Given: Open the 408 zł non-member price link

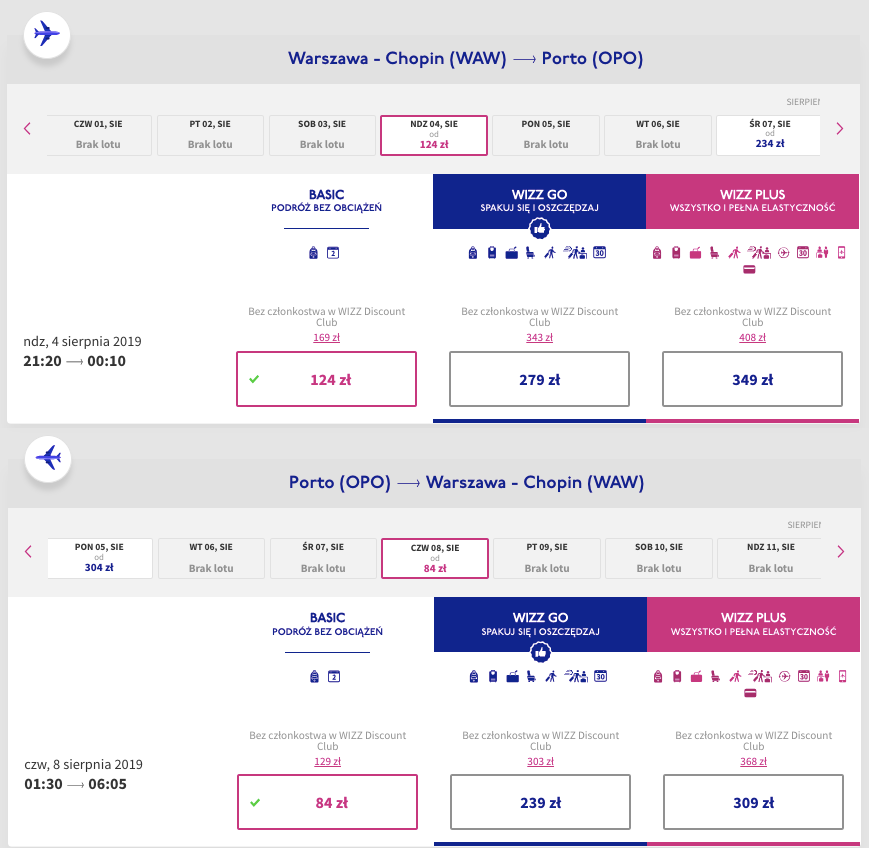Looking at the screenshot, I should (x=752, y=337).
